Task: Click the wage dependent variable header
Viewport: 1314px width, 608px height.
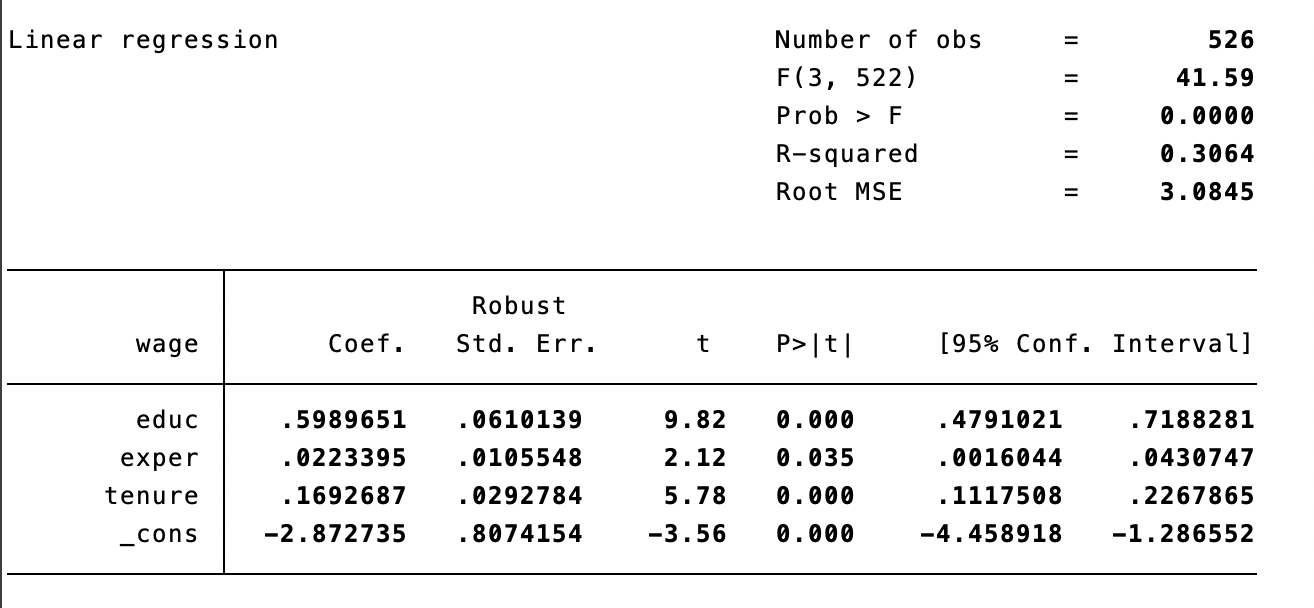Action: 167,345
